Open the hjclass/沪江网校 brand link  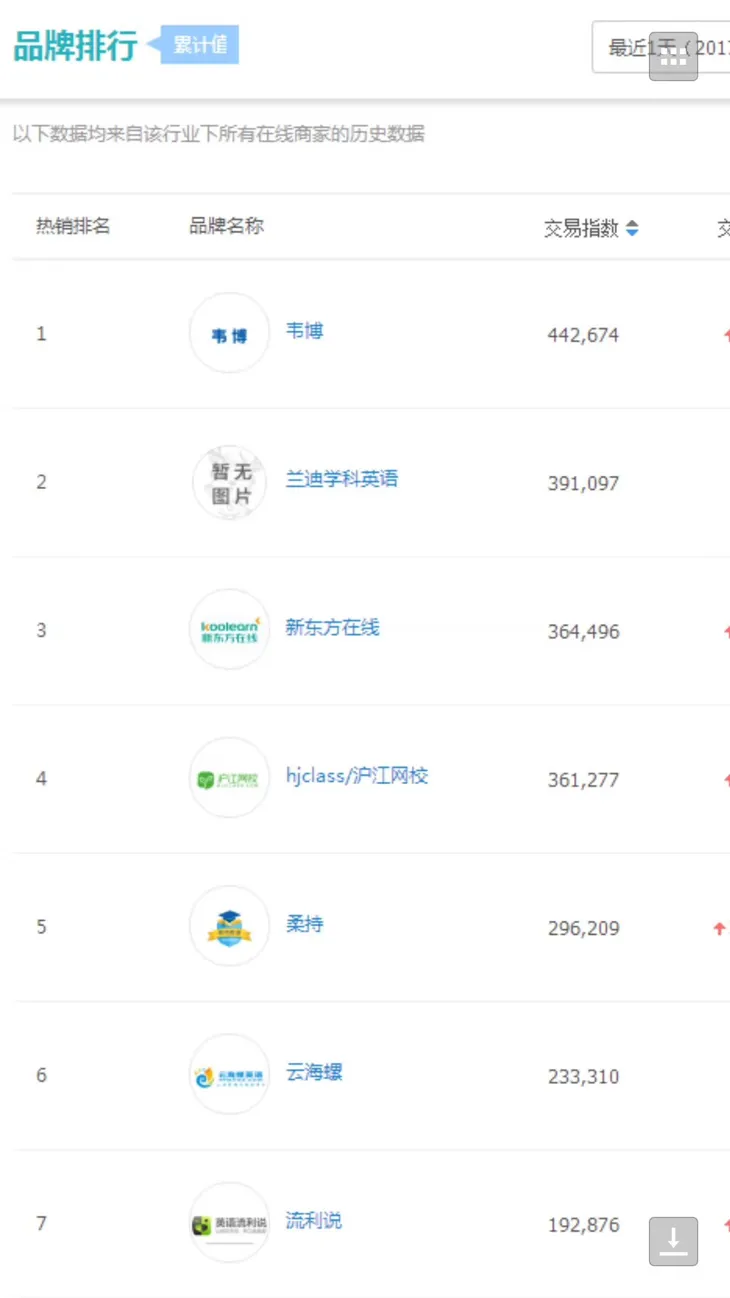pyautogui.click(x=356, y=776)
